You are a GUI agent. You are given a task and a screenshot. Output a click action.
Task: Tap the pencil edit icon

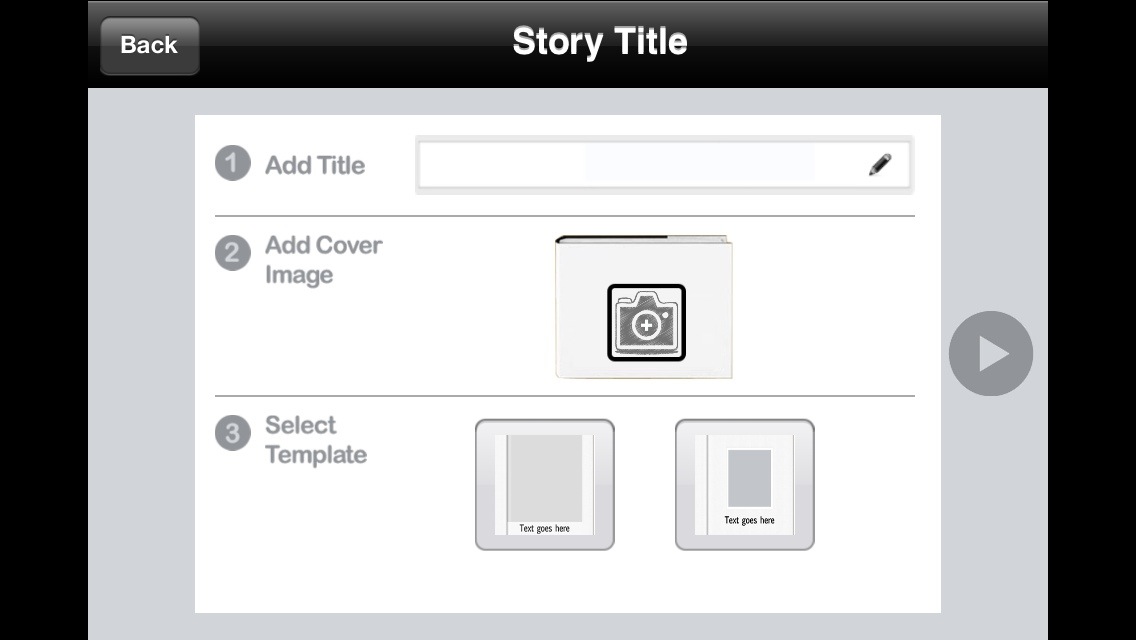click(x=880, y=165)
